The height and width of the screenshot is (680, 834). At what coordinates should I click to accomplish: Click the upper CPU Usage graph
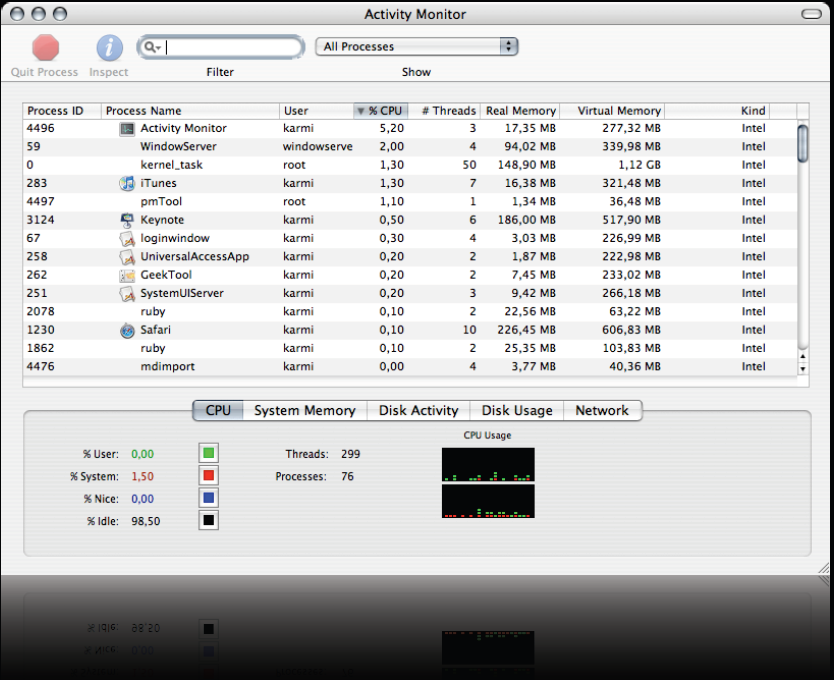pyautogui.click(x=488, y=465)
